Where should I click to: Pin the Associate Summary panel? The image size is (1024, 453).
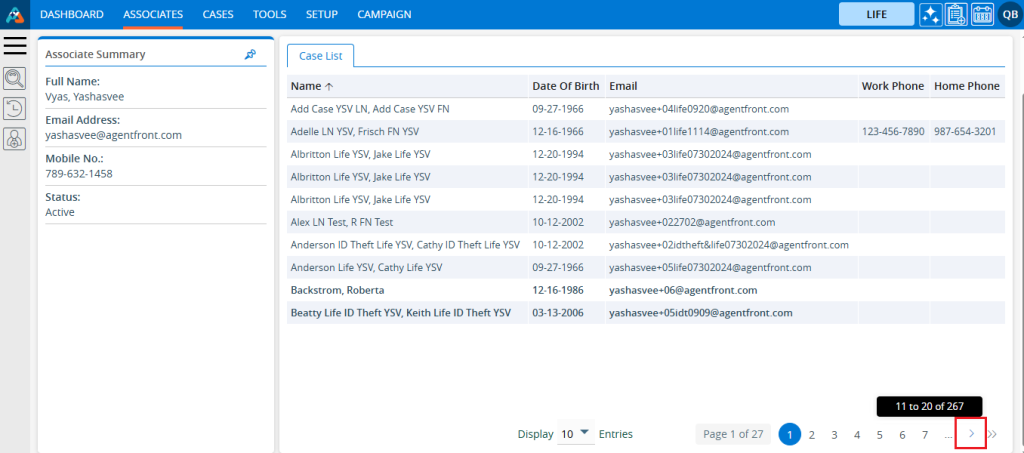(250, 55)
